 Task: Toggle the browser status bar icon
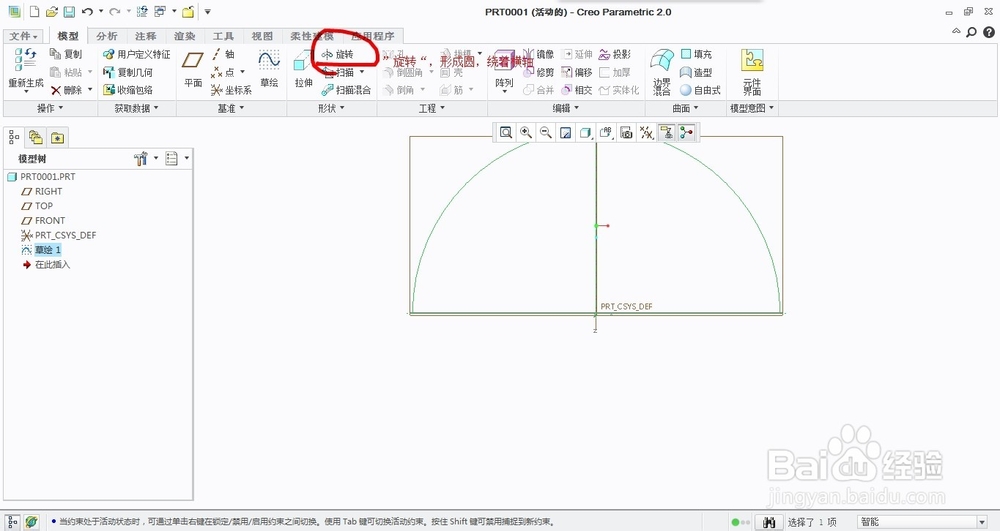[x=31, y=522]
